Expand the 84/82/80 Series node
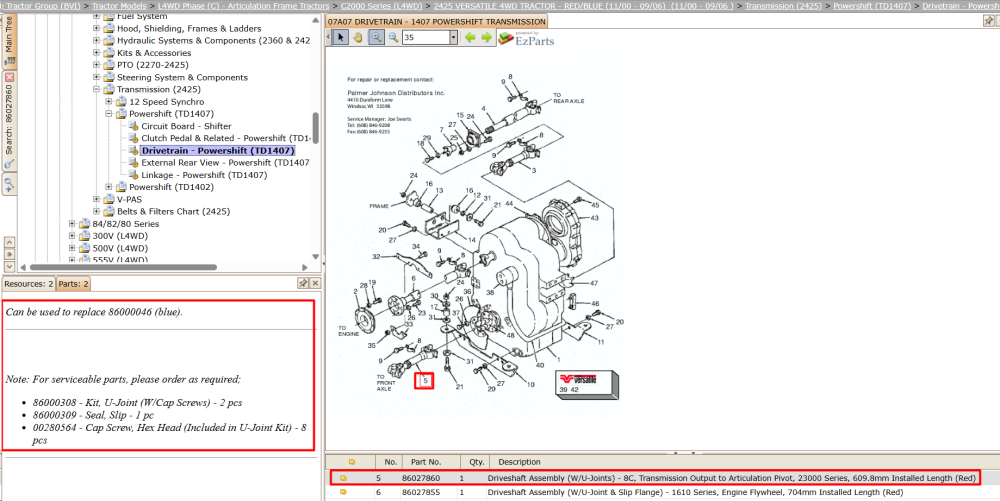 point(72,224)
